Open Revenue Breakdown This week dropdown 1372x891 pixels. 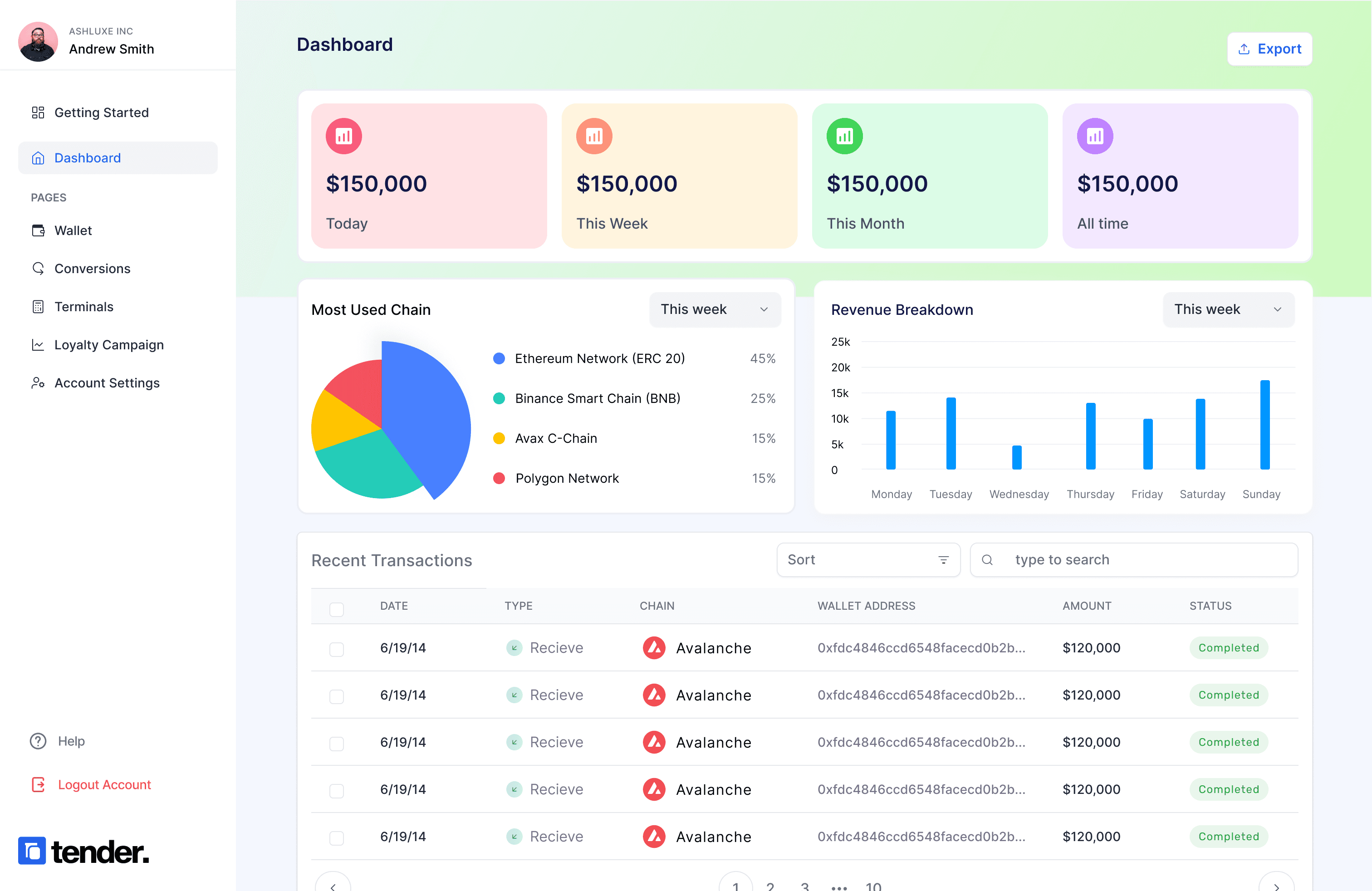point(1229,309)
